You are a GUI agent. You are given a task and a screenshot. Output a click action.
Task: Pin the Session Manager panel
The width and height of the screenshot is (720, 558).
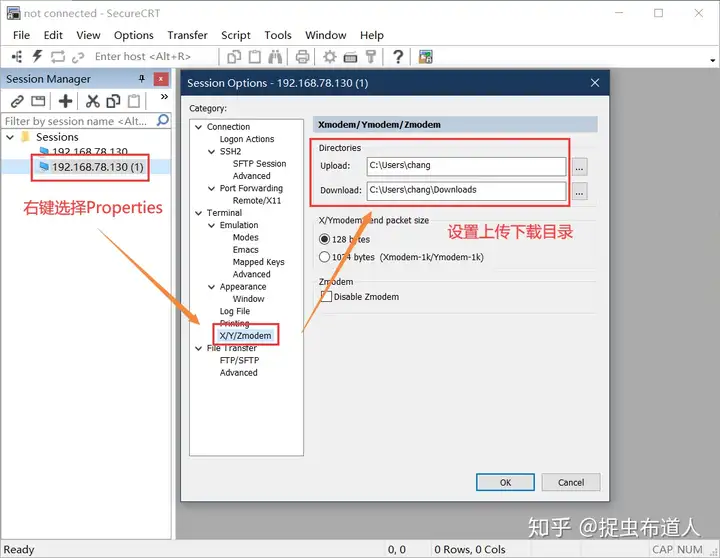pyautogui.click(x=142, y=79)
